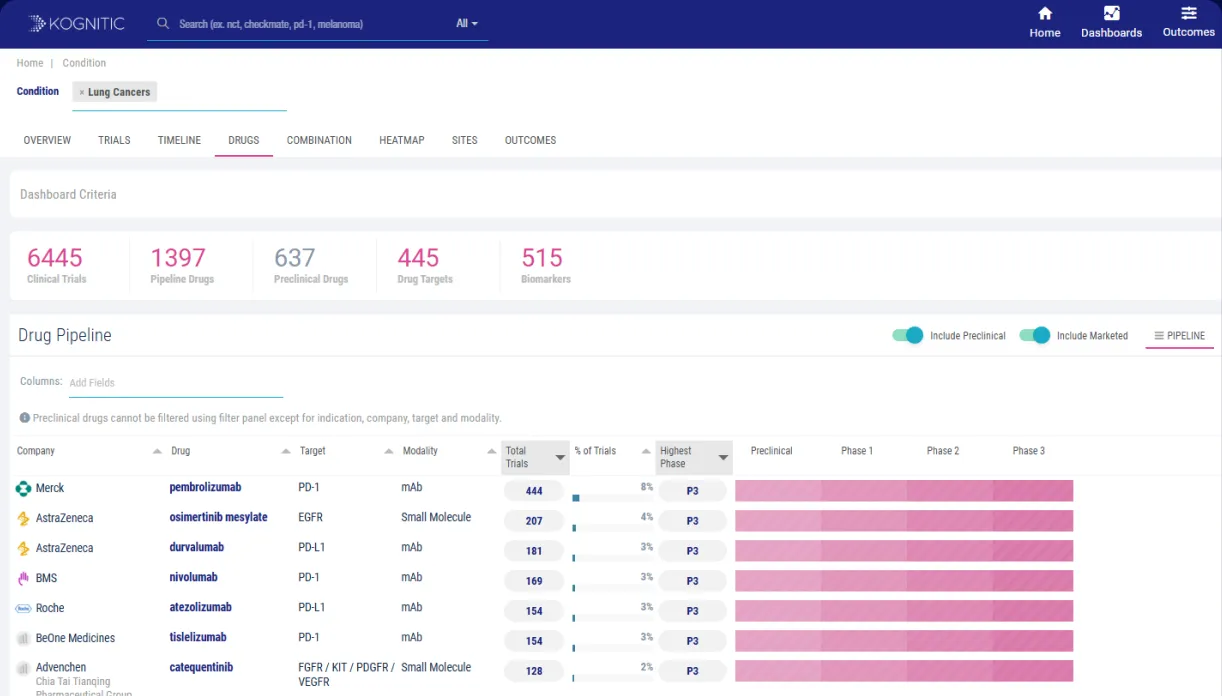
Task: Open the atezolizumab drug link
Action: tap(200, 607)
